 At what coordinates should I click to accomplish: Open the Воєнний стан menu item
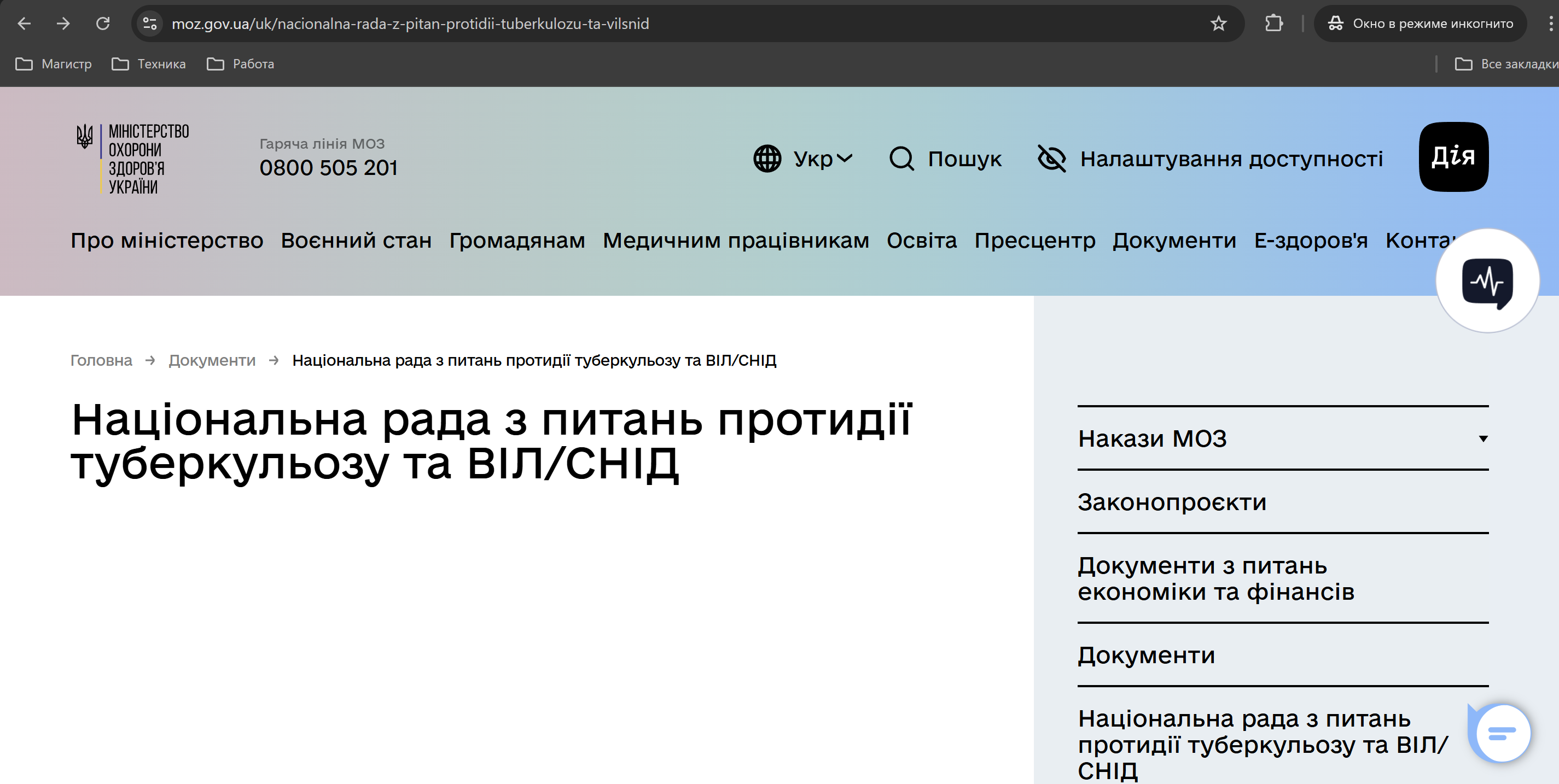click(x=356, y=240)
